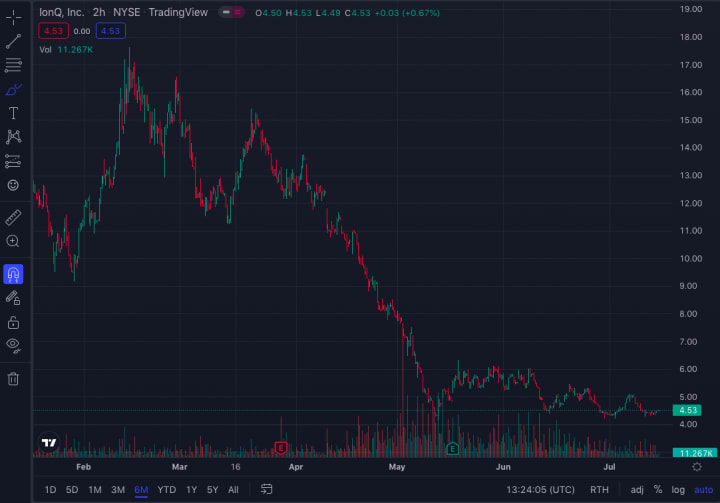Open the forecasting and measurement tools

point(13,161)
